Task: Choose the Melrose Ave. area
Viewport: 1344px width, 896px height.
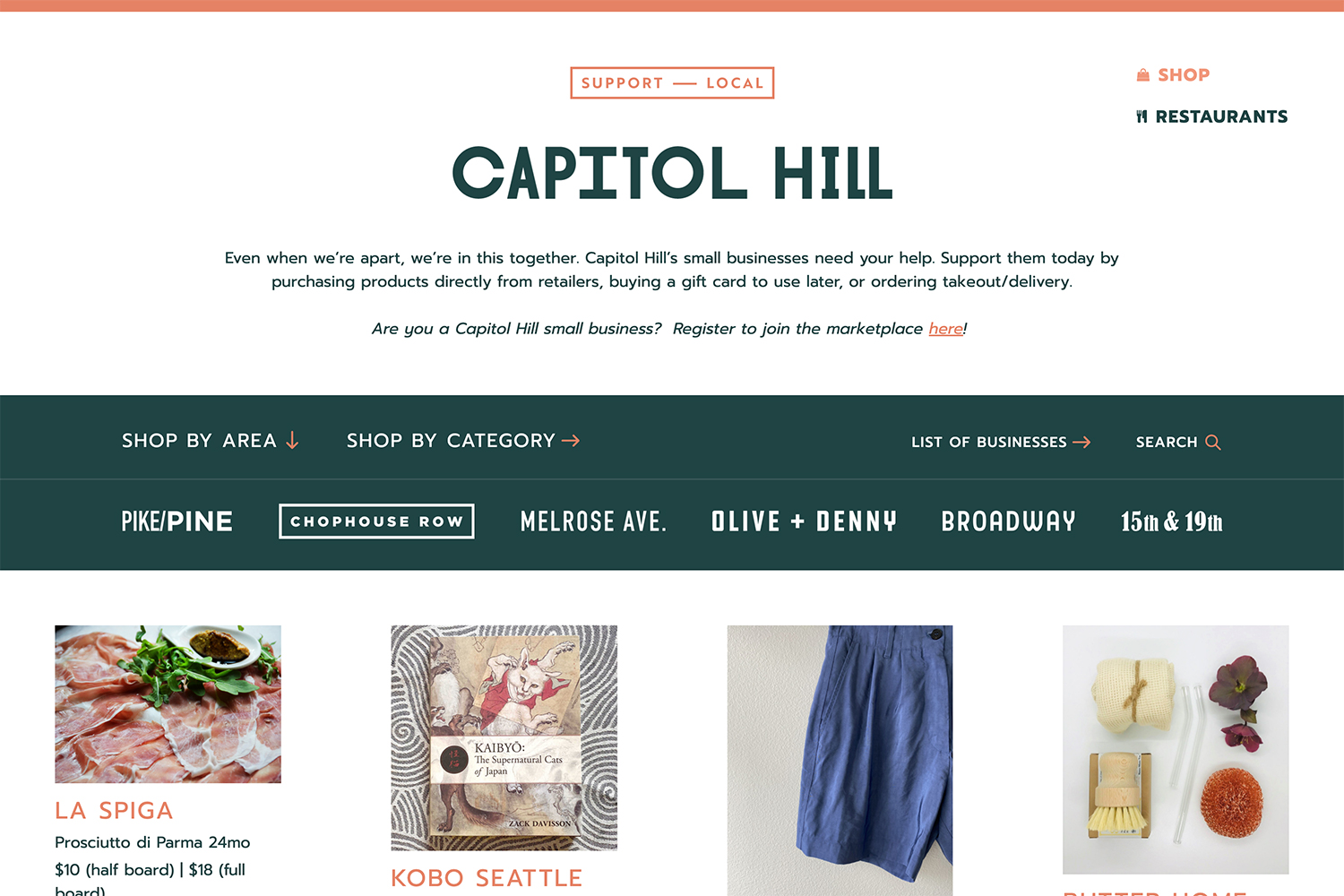Action: pyautogui.click(x=593, y=521)
